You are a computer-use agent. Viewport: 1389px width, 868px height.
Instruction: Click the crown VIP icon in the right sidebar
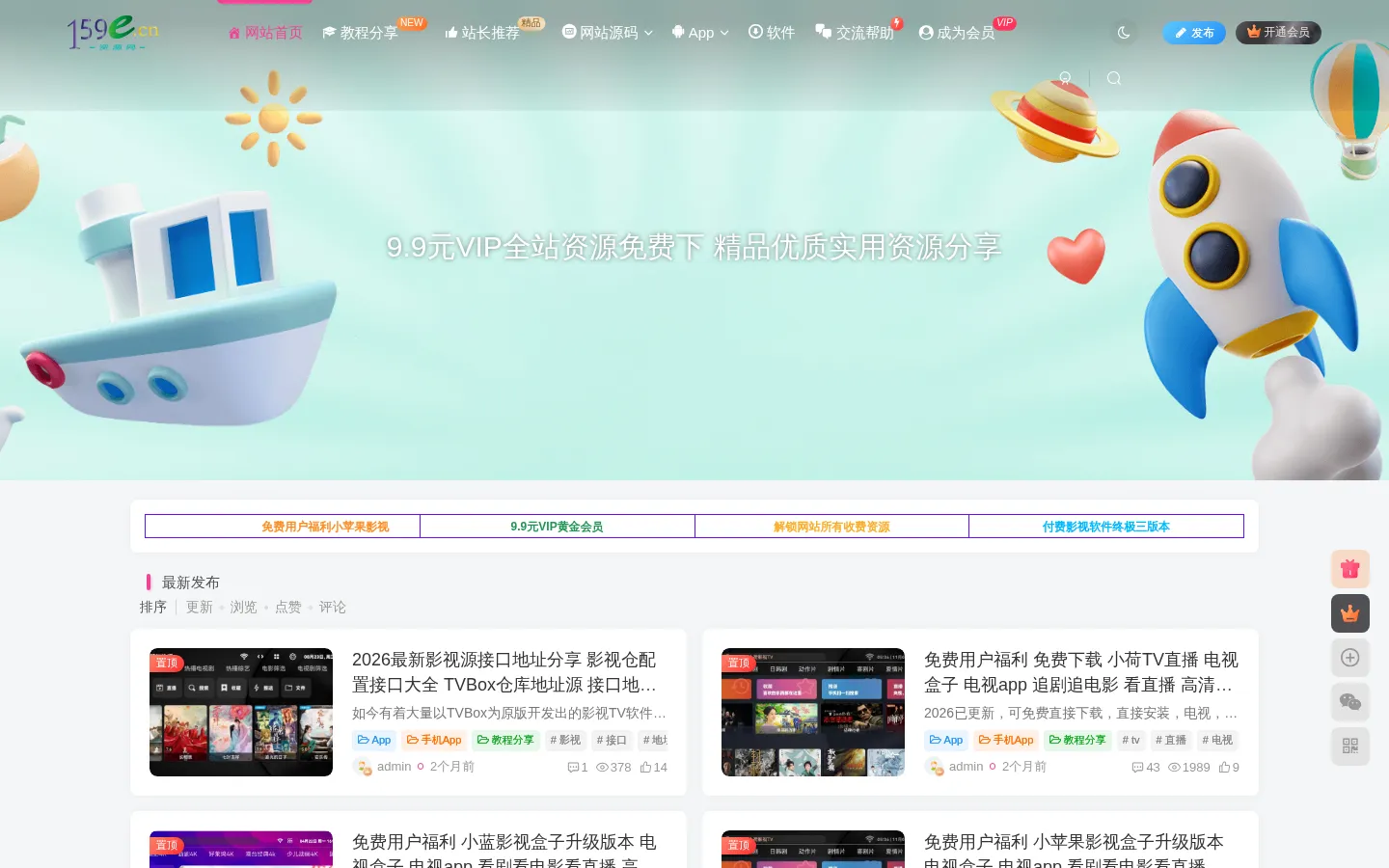point(1350,613)
